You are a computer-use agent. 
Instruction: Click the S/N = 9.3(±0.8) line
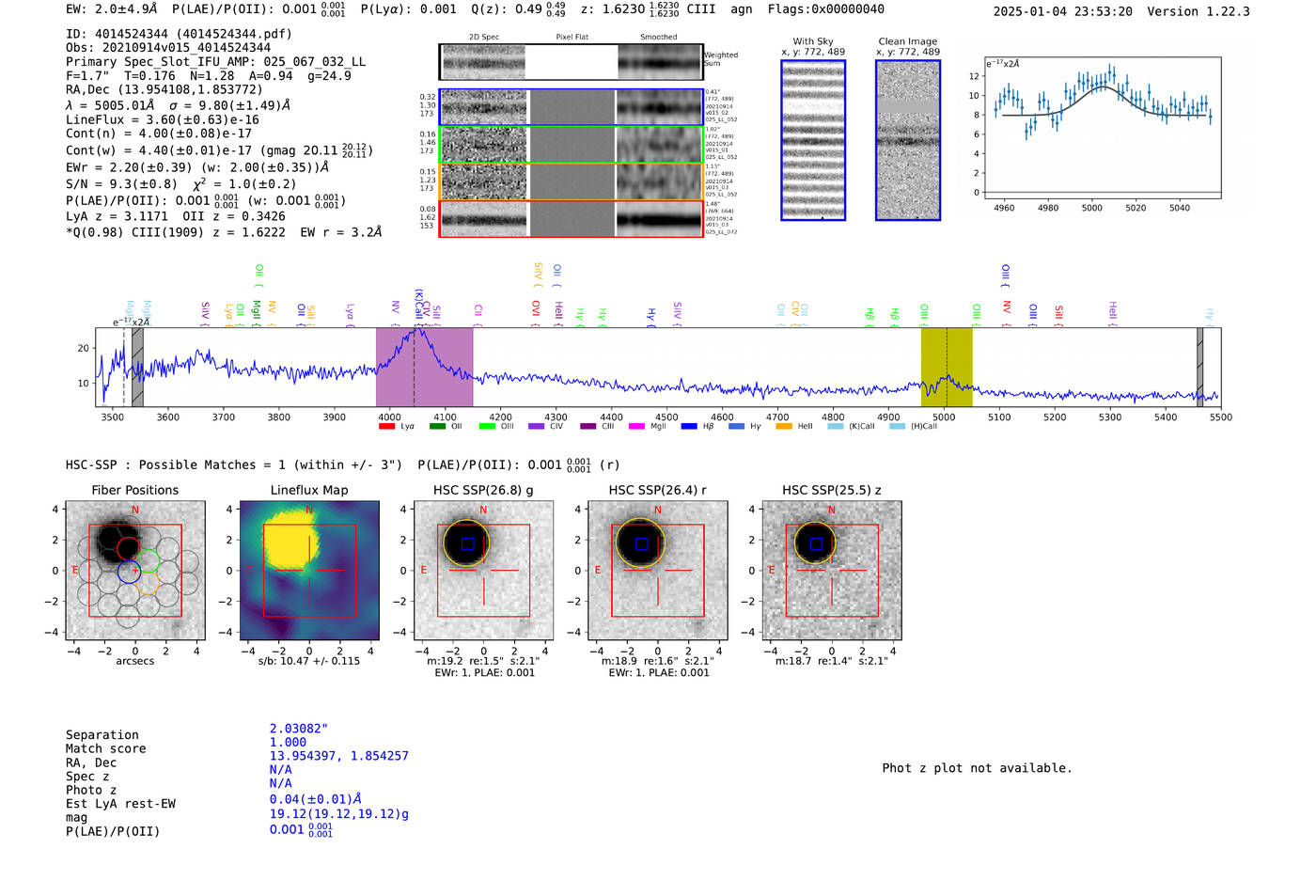click(180, 184)
